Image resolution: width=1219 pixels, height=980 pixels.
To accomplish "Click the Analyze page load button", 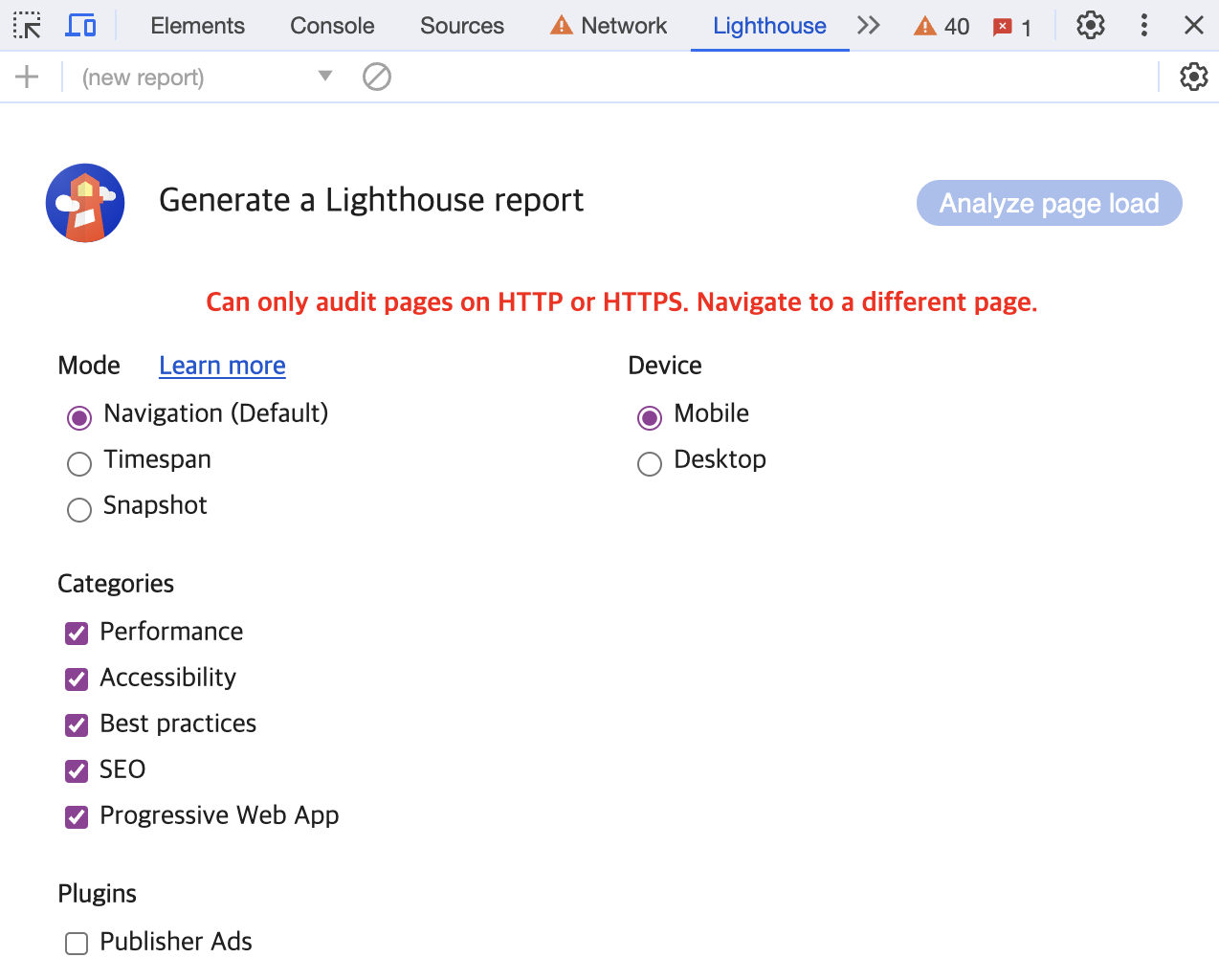I will click(1050, 203).
